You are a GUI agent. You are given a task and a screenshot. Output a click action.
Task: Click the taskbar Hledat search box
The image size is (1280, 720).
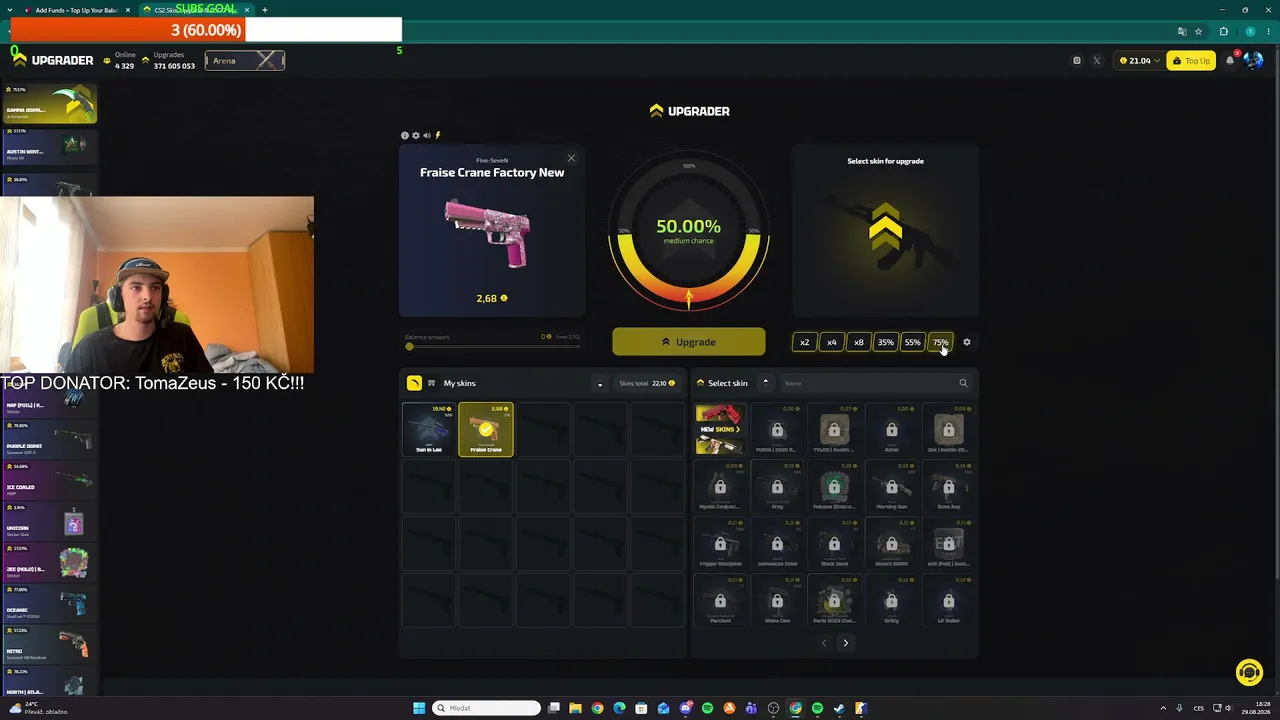click(x=487, y=708)
